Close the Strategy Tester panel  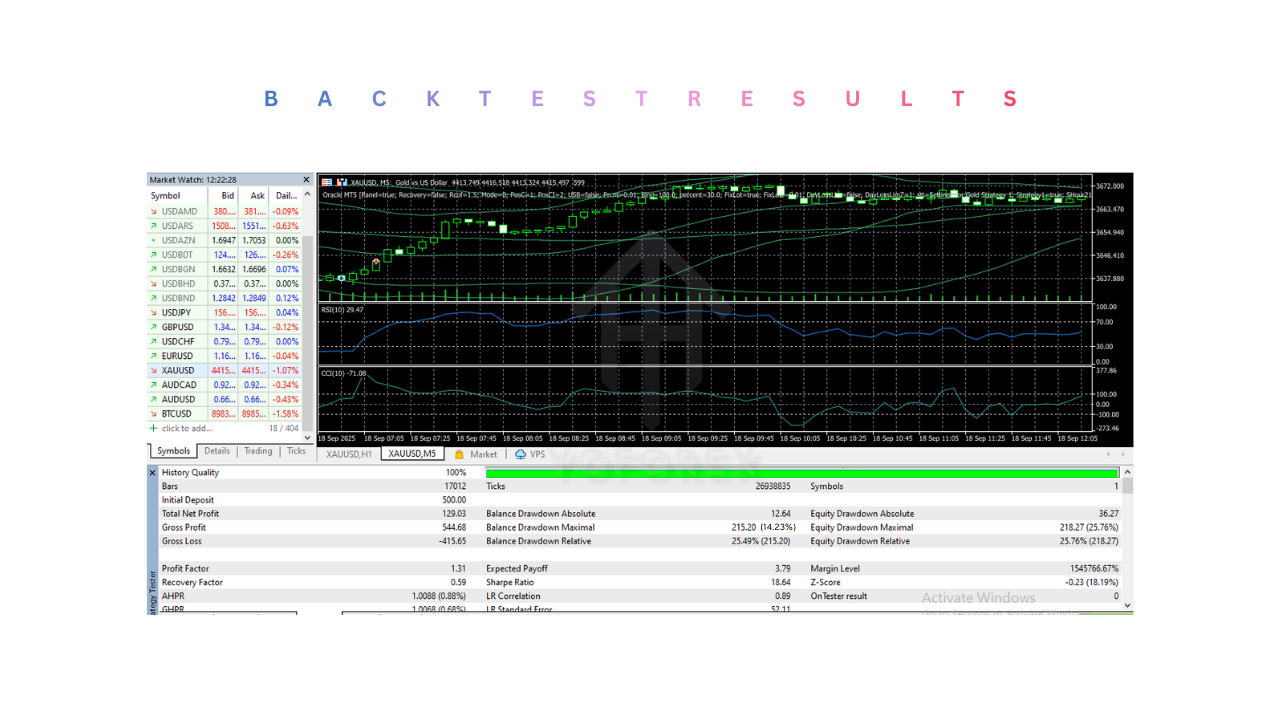point(153,472)
